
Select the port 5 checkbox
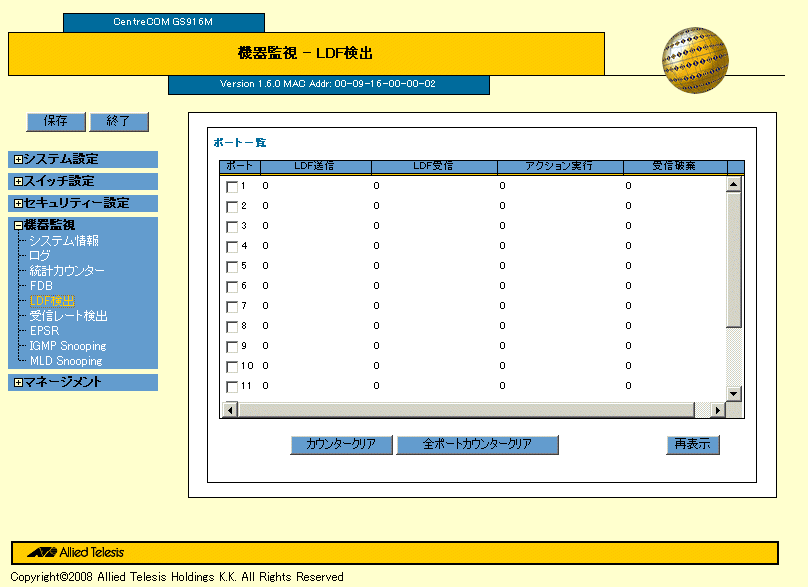[232, 267]
